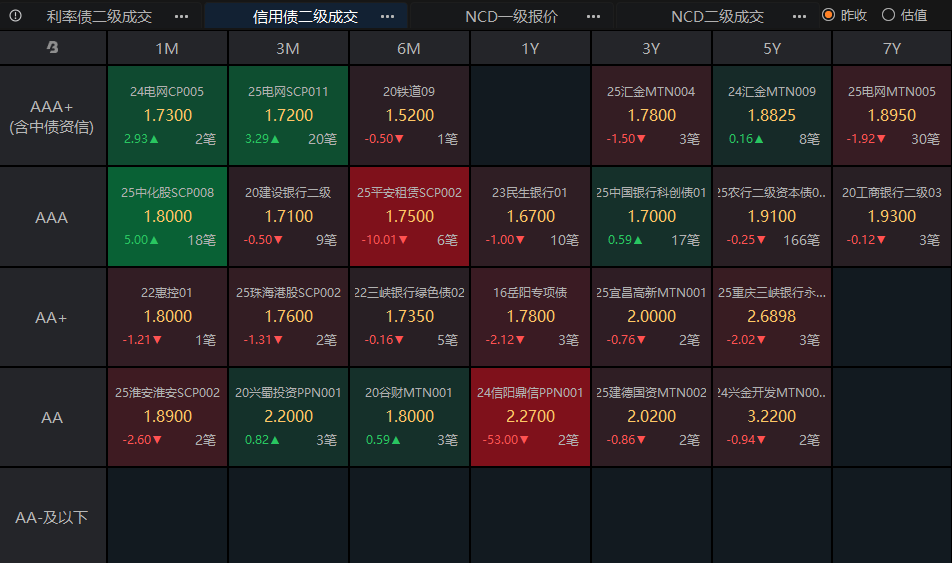This screenshot has height=563, width=952.
Task: Switch to the NCD二级成交 tab
Action: pyautogui.click(x=718, y=16)
